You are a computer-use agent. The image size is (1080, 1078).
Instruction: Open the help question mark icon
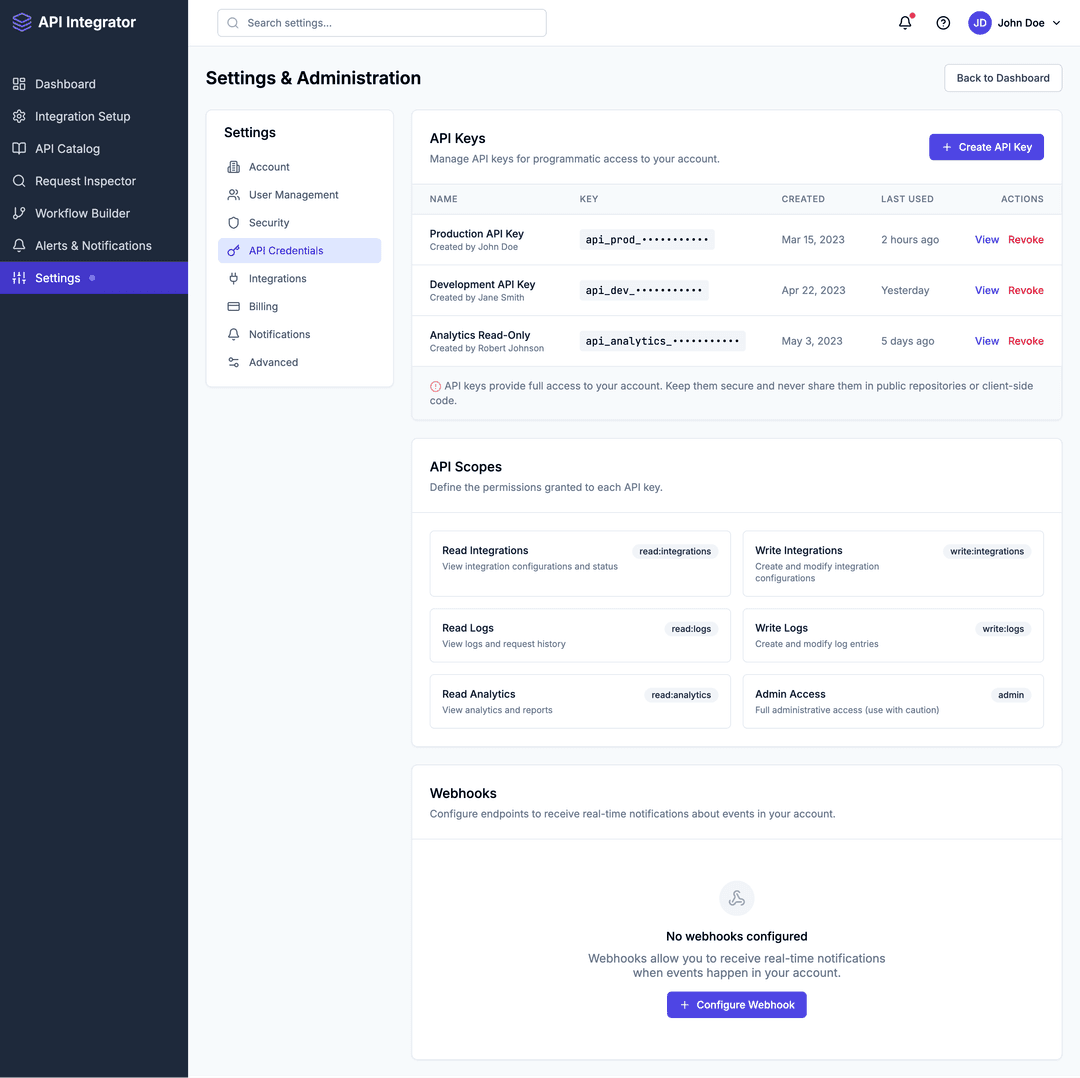click(x=942, y=22)
